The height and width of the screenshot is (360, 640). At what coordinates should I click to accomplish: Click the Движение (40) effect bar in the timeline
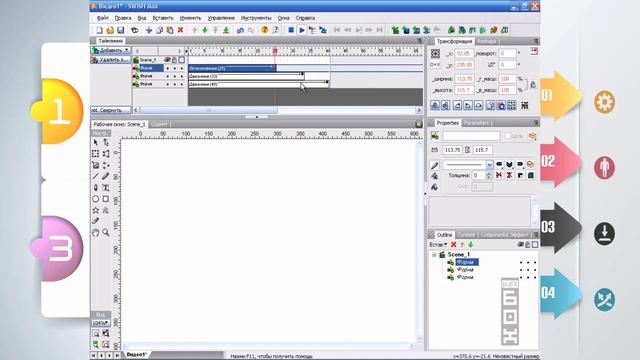(x=258, y=84)
